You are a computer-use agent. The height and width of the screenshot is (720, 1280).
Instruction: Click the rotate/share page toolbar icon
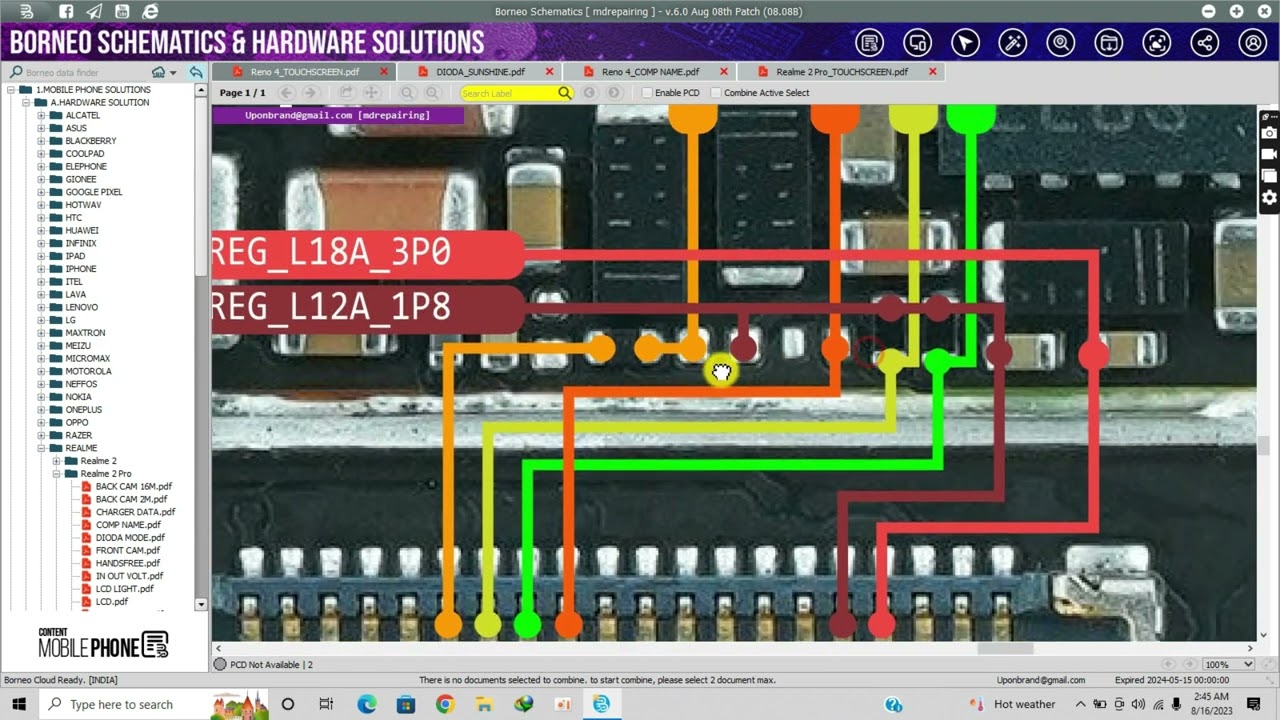(x=346, y=93)
